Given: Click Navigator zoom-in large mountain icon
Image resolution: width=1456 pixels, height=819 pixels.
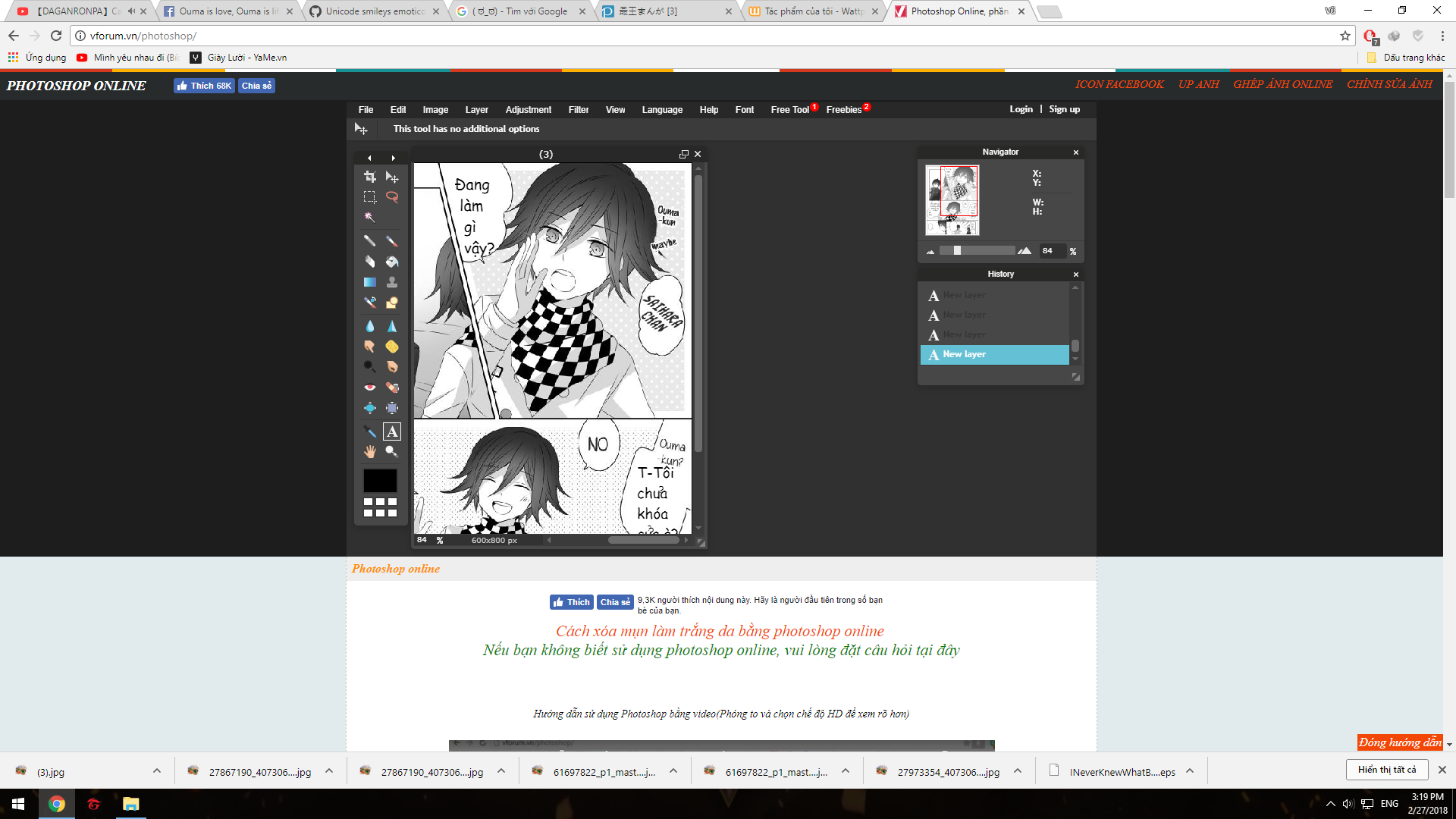Looking at the screenshot, I should (1025, 251).
